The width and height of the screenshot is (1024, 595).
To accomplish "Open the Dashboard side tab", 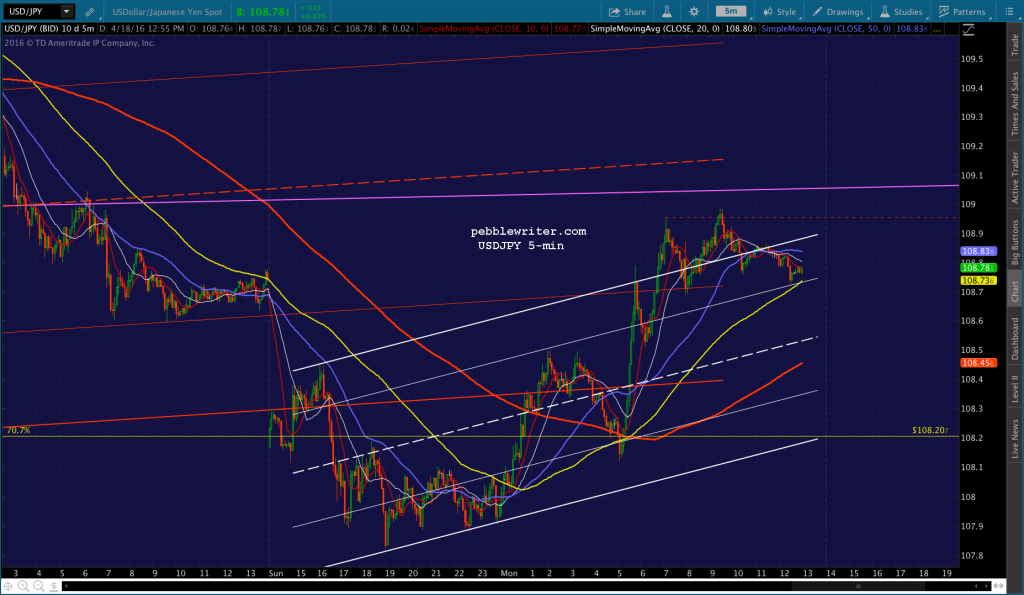I will pyautogui.click(x=1015, y=338).
